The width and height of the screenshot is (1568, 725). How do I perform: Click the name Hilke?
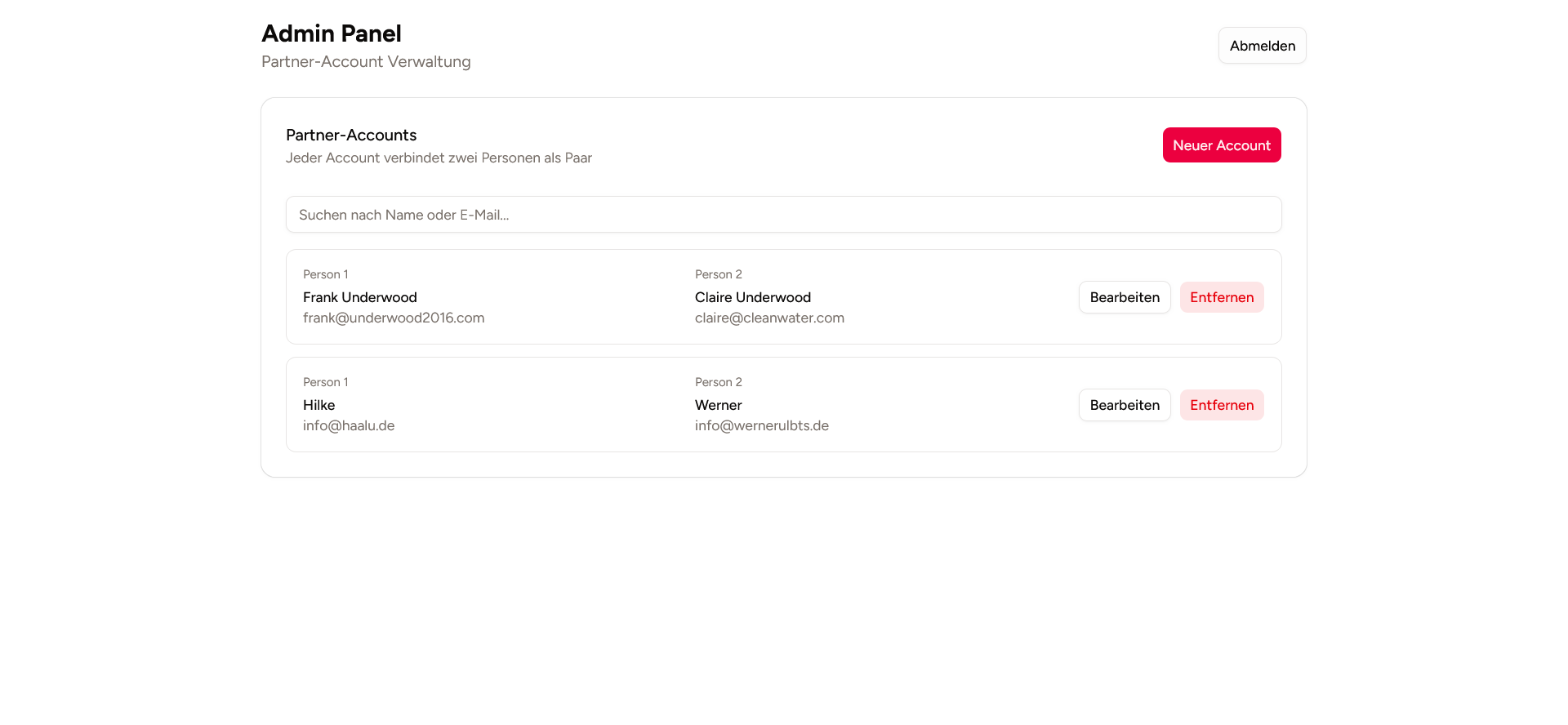[318, 405]
